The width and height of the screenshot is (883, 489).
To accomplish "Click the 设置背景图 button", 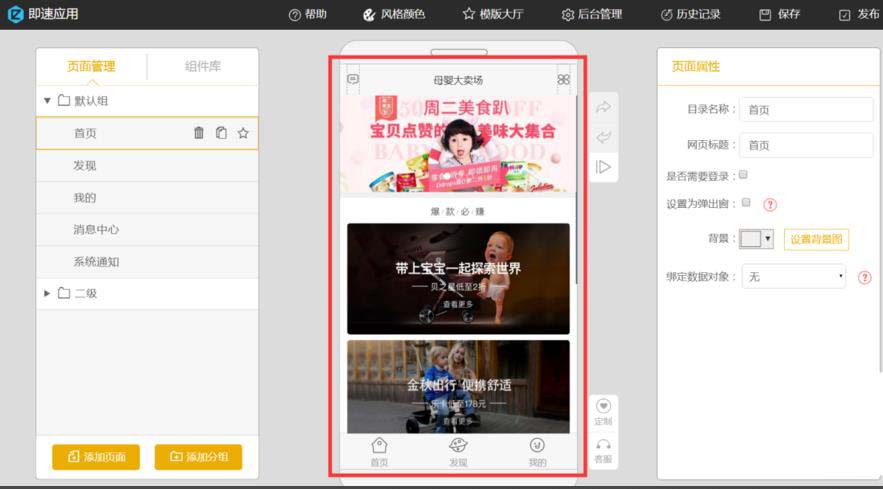I will (x=816, y=239).
